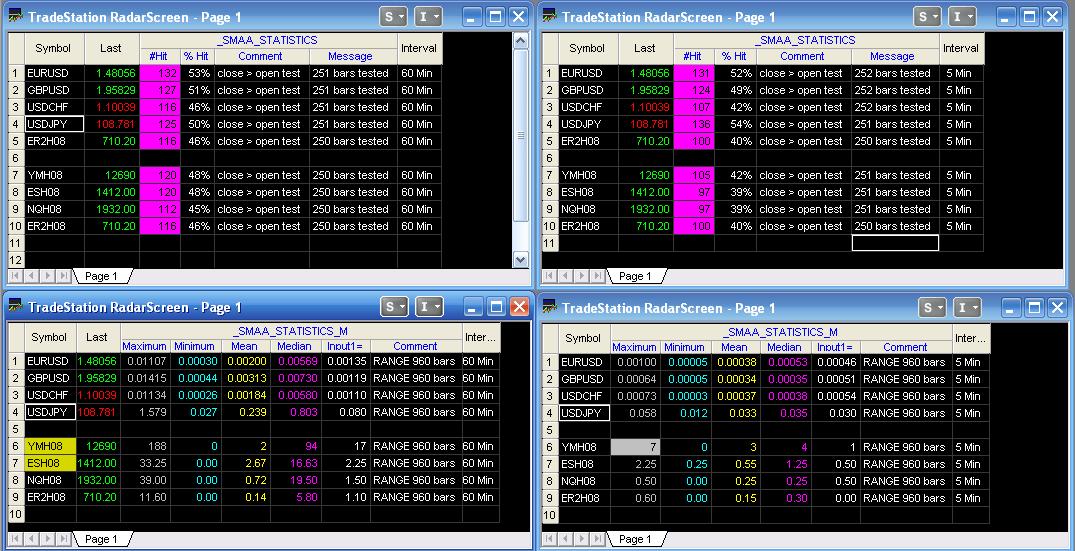Close the 60 Min SMAA_STATISTICS_M window
The image size is (1075, 551).
click(520, 306)
